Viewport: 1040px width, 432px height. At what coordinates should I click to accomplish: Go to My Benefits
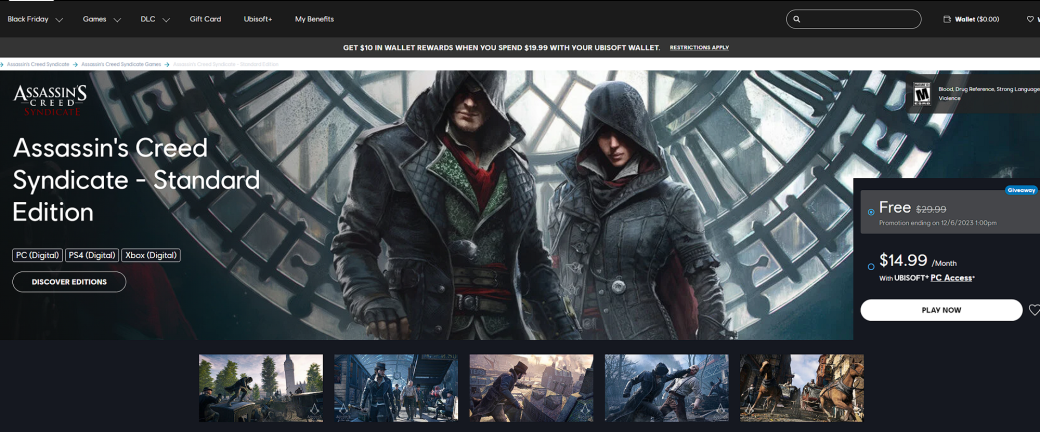(x=314, y=19)
